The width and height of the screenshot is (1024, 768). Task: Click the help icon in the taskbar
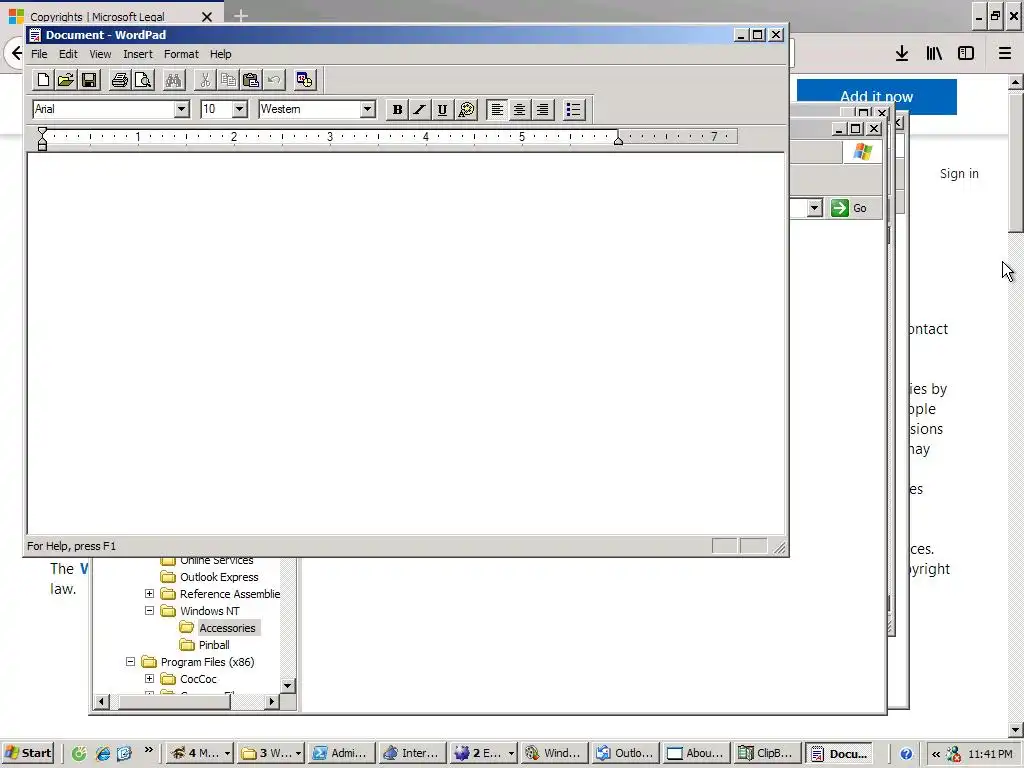tap(906, 754)
